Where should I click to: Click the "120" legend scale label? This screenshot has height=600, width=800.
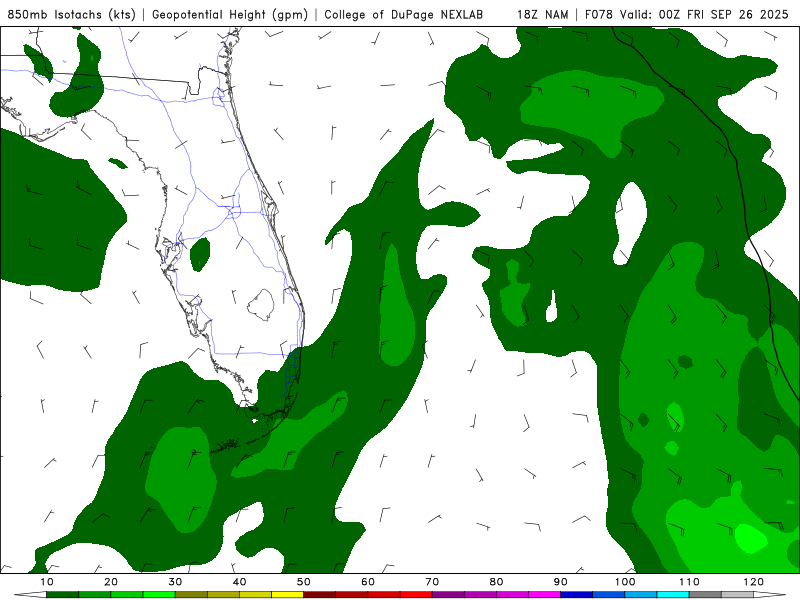coord(753,582)
